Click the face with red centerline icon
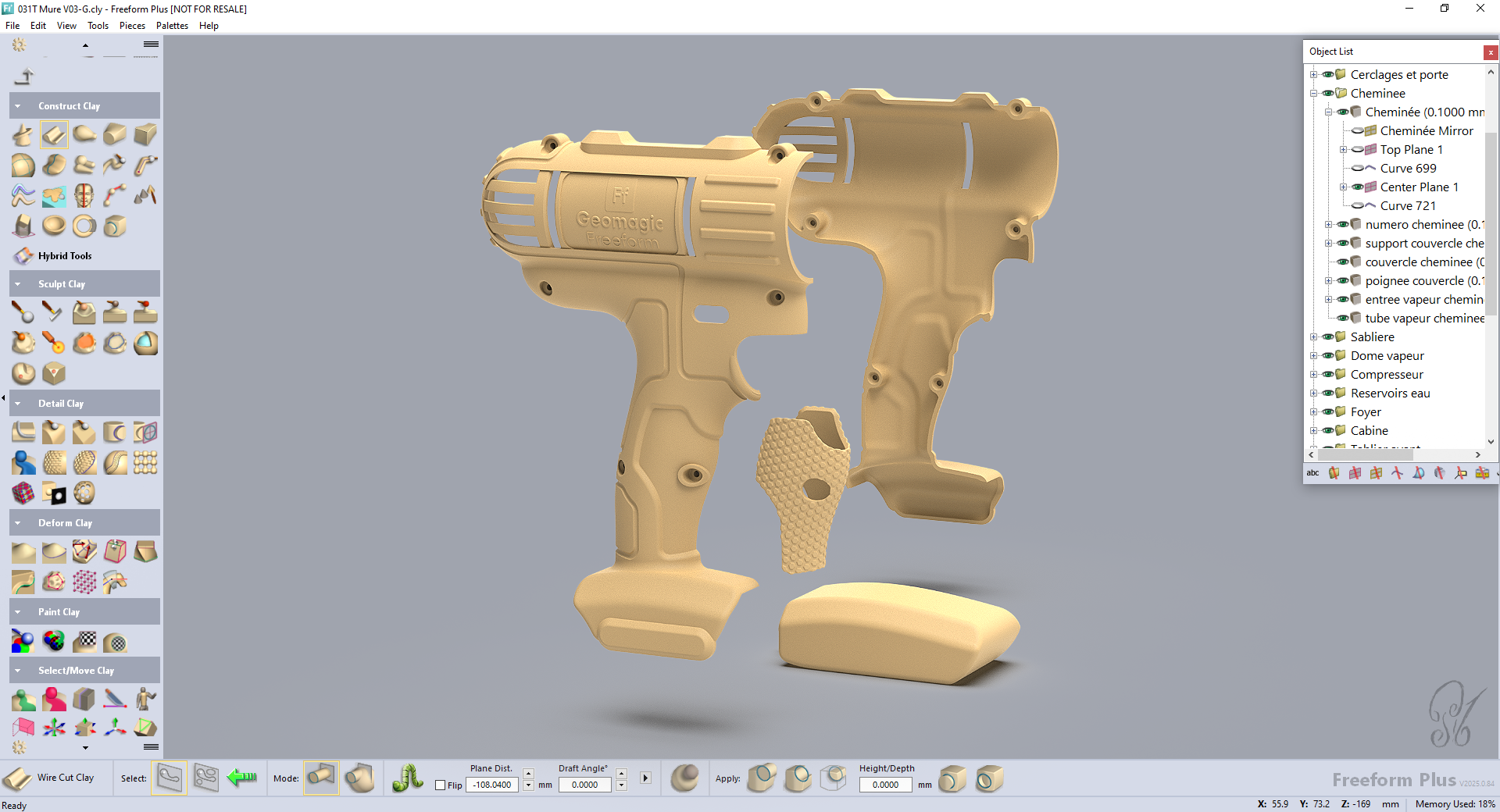The width and height of the screenshot is (1500, 812). click(84, 195)
